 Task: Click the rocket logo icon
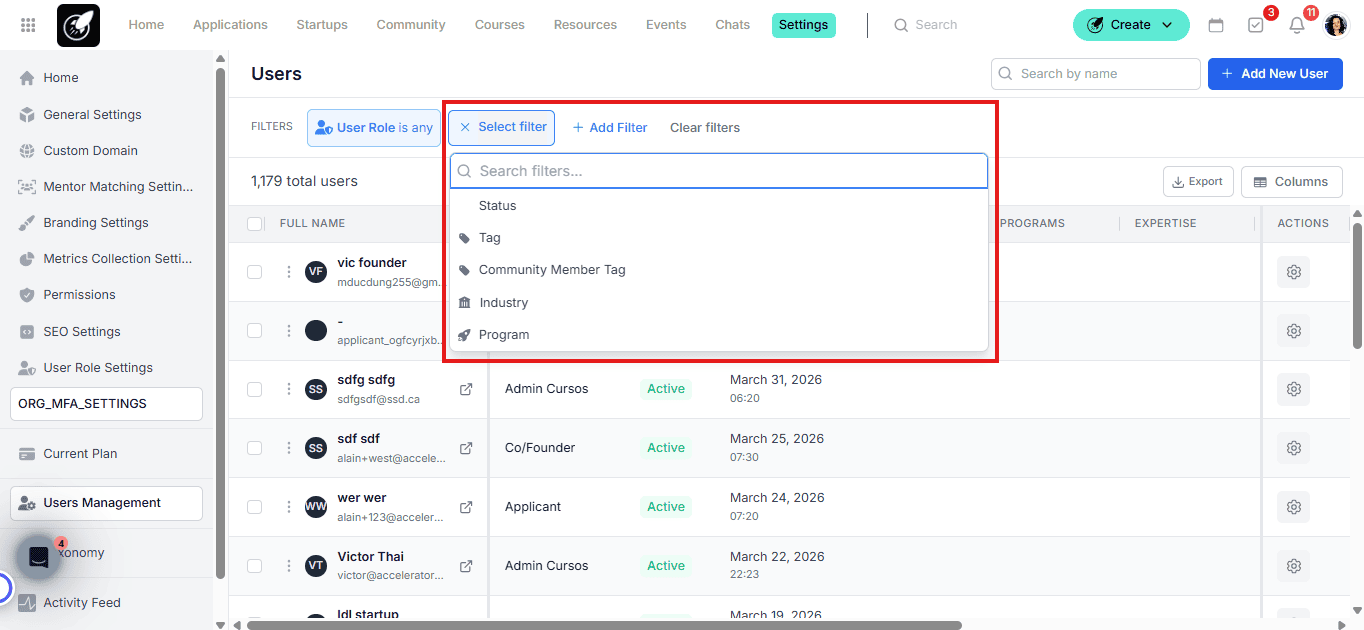(x=78, y=25)
